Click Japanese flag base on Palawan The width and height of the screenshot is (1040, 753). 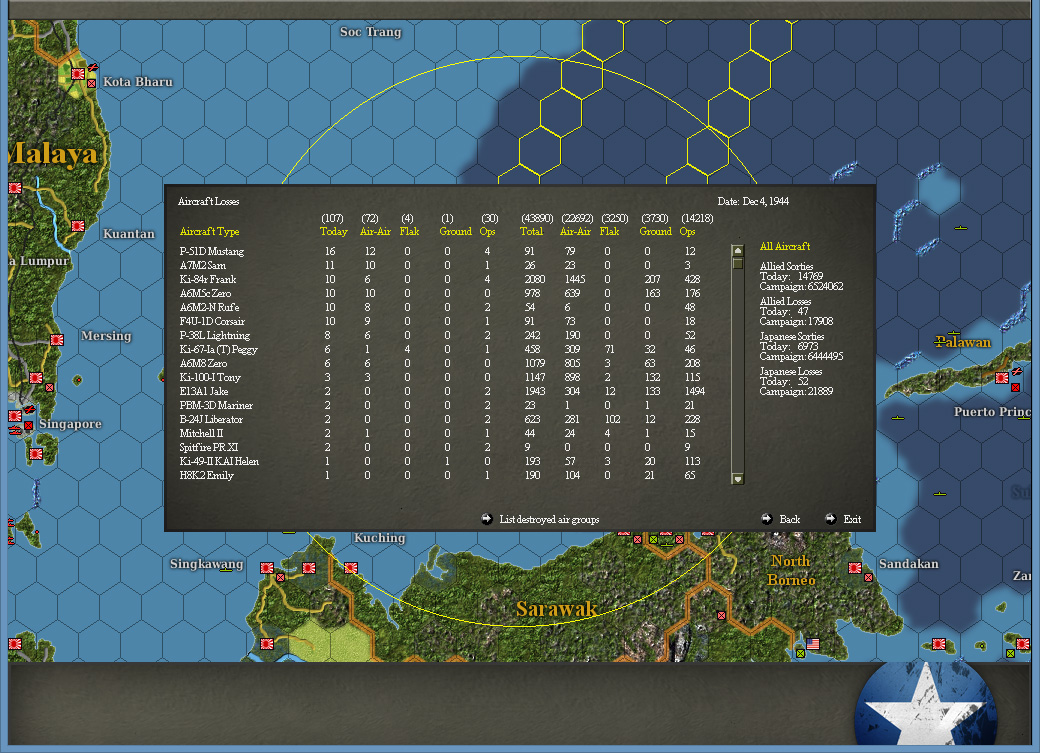[1002, 378]
